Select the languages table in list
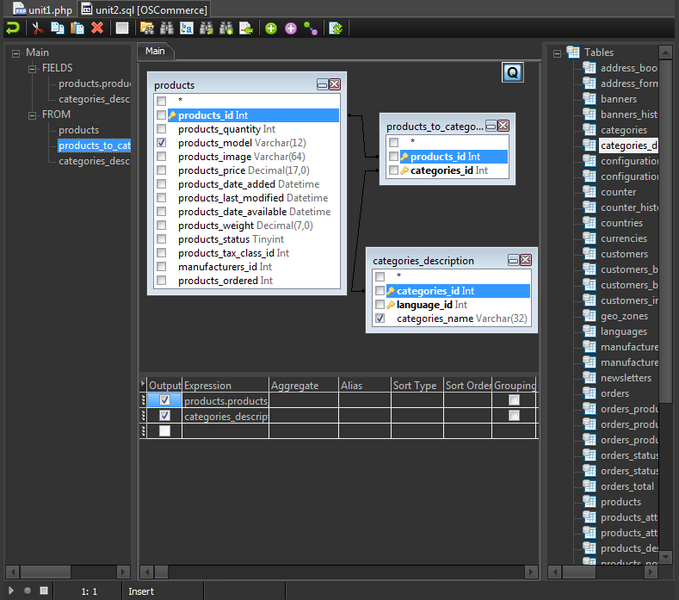 point(624,331)
